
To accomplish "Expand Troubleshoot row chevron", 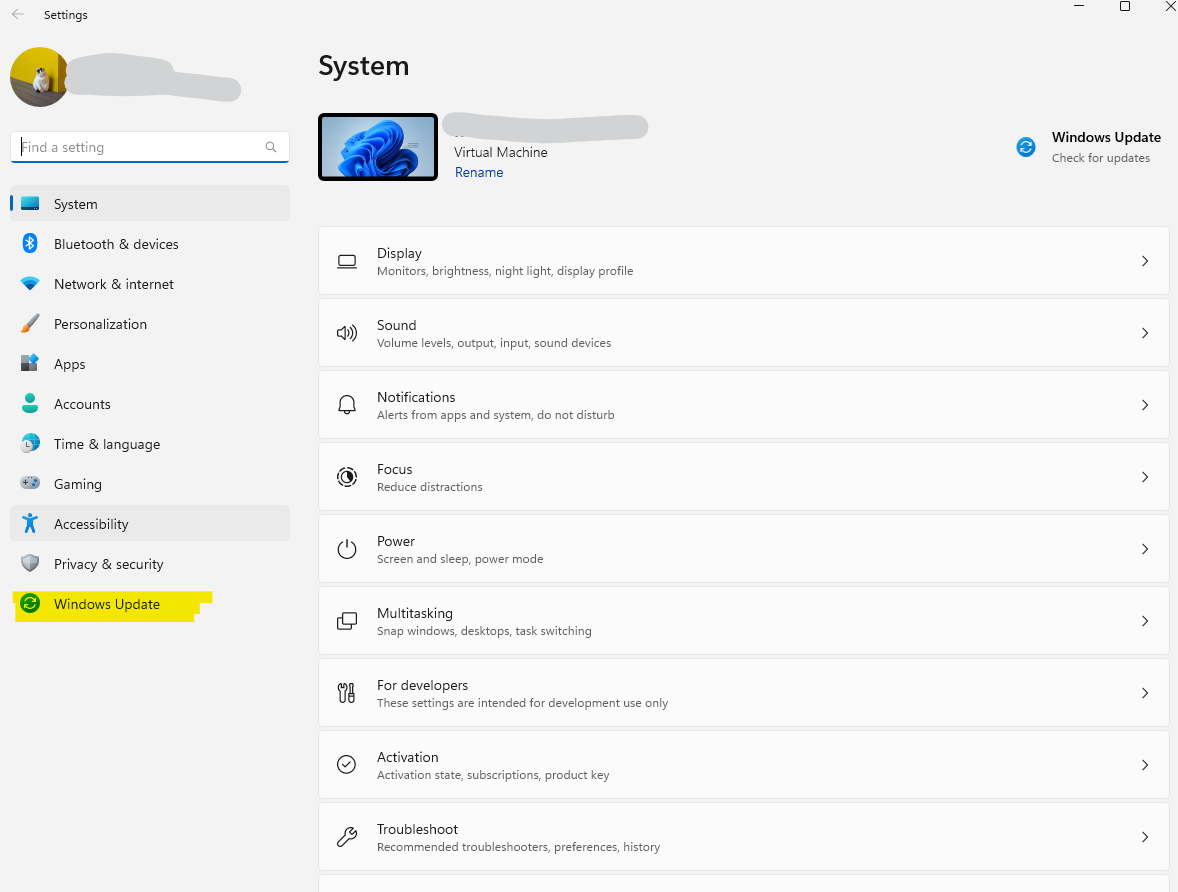I will pos(1145,837).
